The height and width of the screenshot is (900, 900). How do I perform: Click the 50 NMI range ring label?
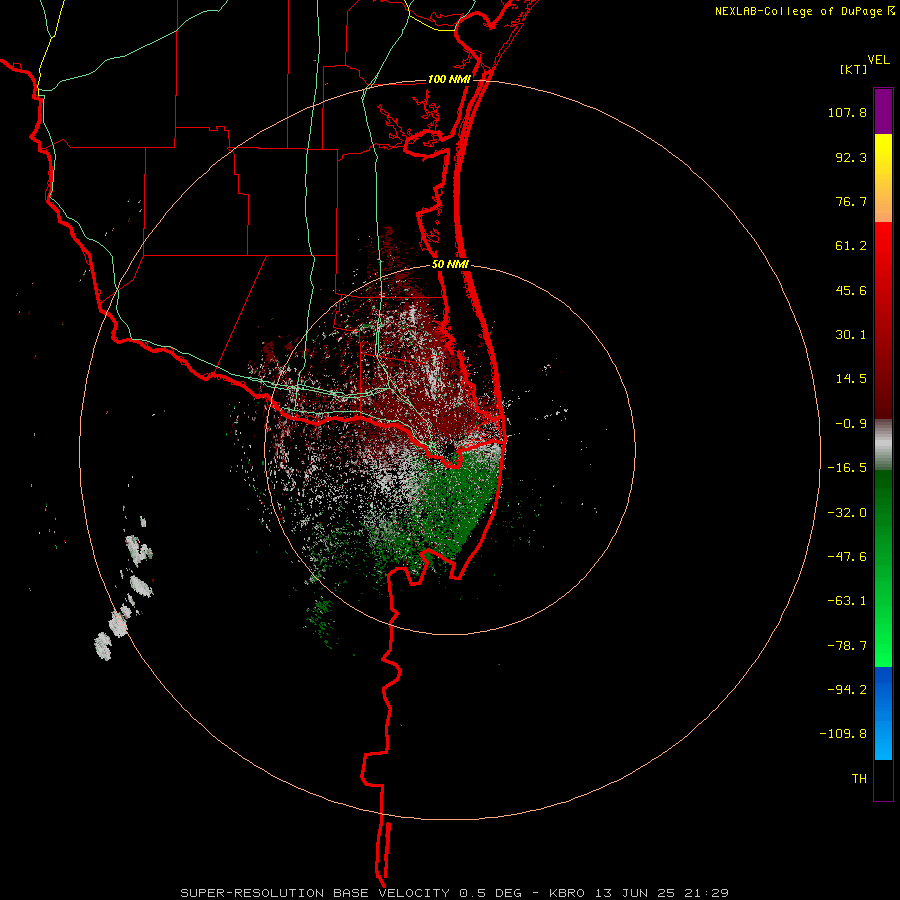coord(451,265)
